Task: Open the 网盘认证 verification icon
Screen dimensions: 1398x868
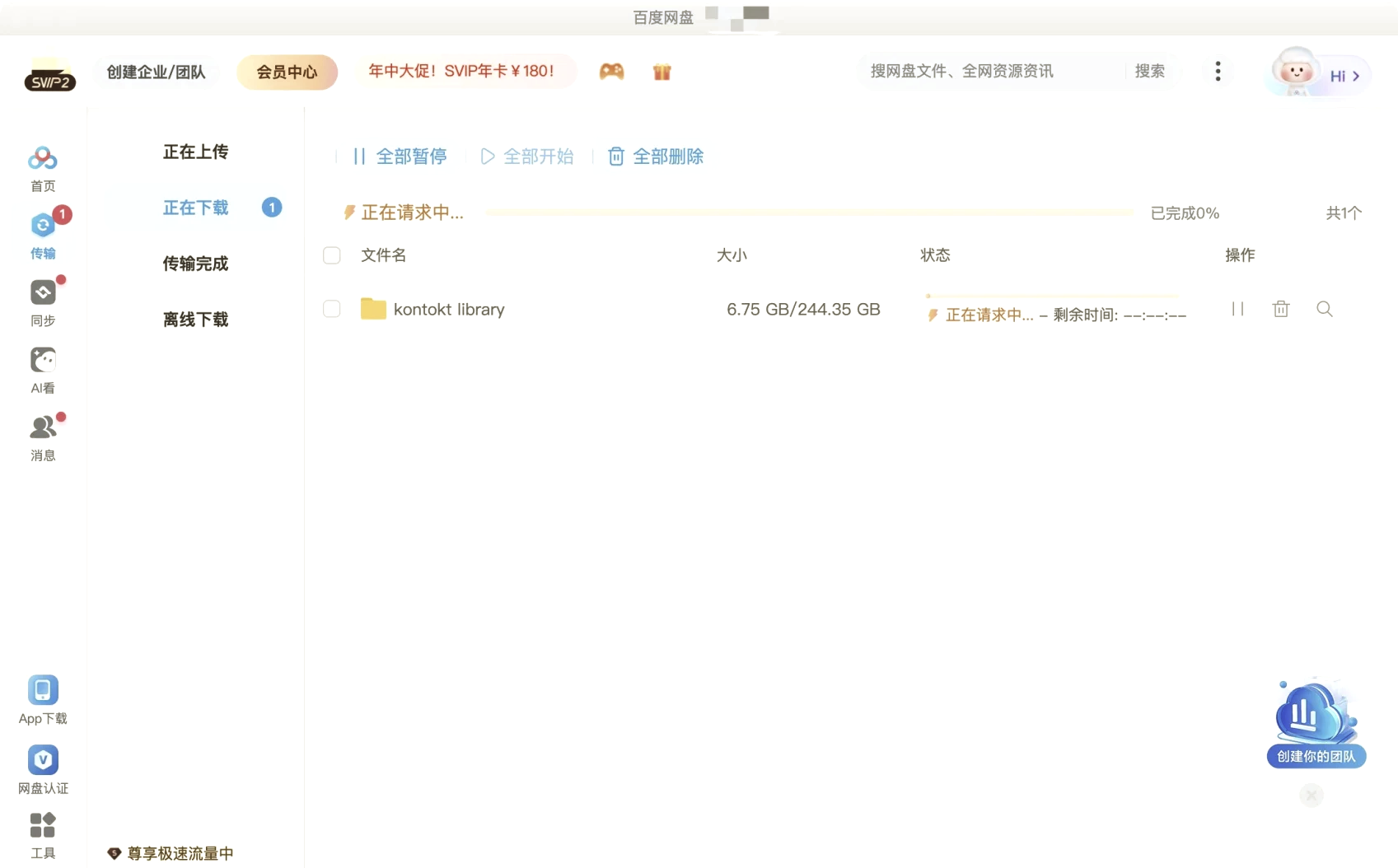Action: [x=43, y=759]
